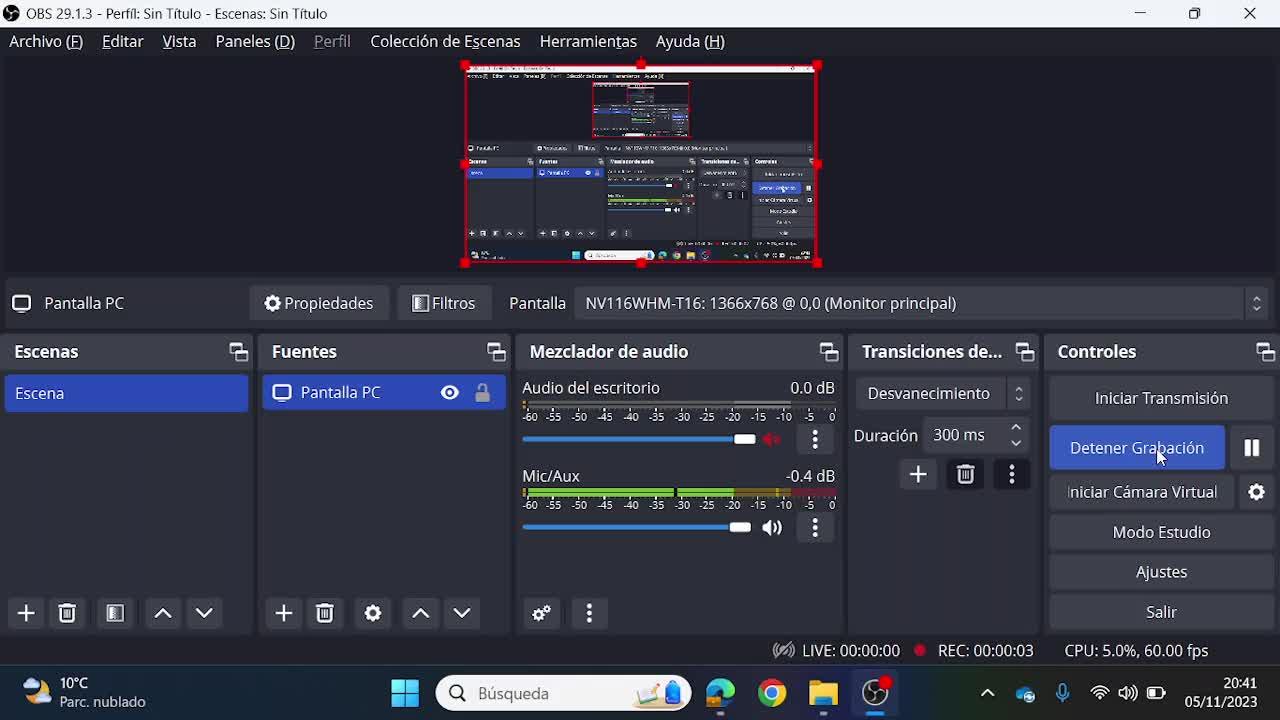
Task: Exit OBS with Salir button
Action: pos(1161,612)
